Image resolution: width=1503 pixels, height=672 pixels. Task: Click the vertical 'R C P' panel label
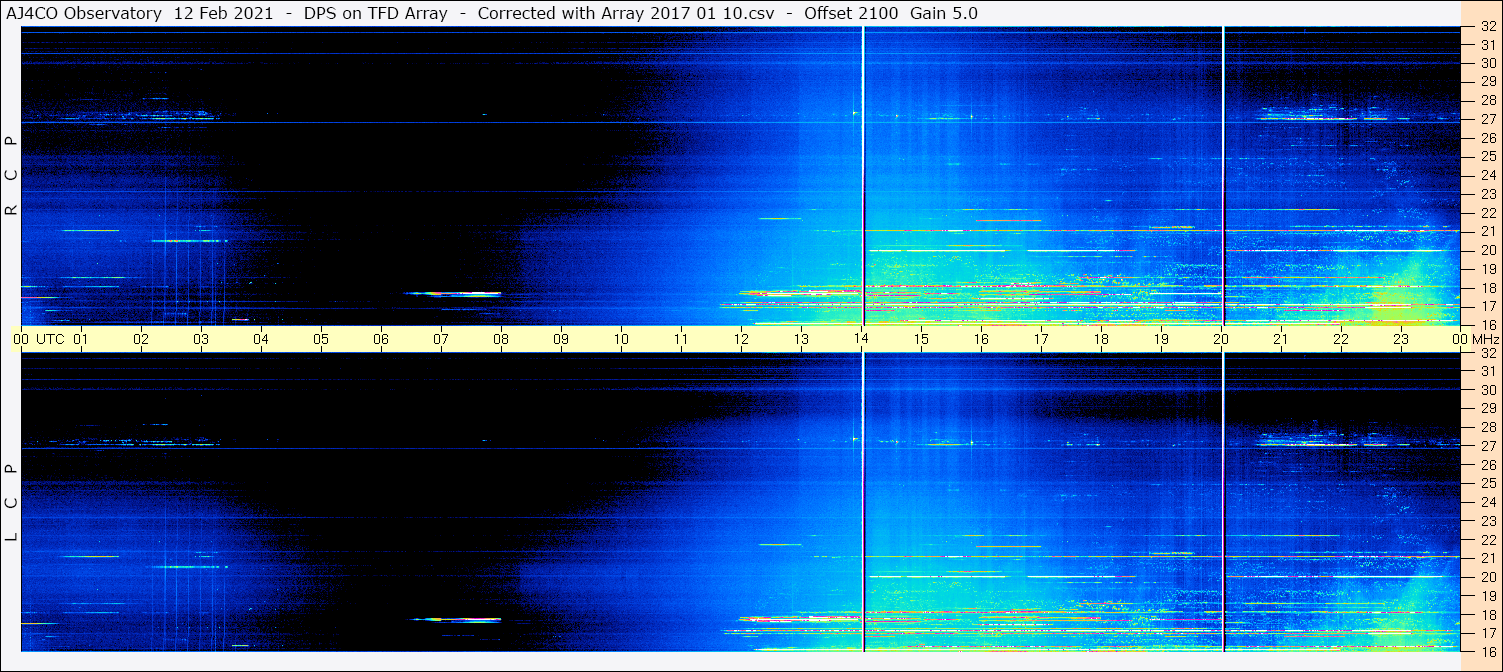pyautogui.click(x=11, y=176)
